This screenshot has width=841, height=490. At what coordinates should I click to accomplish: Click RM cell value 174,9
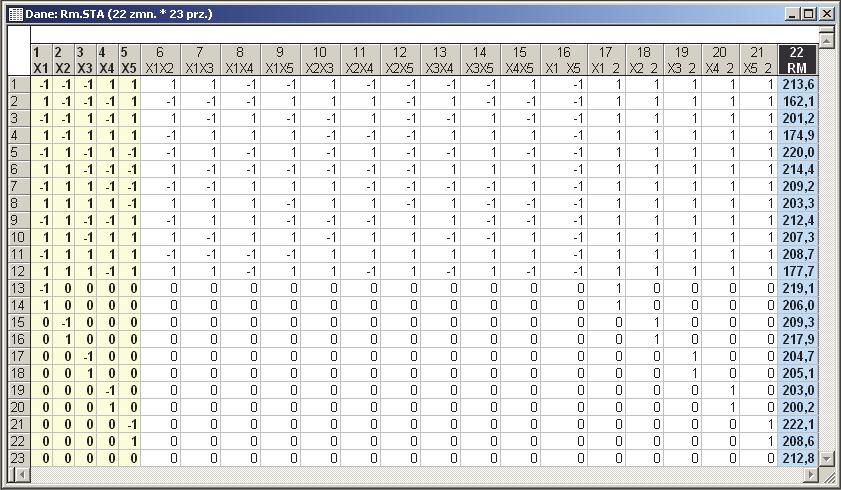point(798,135)
